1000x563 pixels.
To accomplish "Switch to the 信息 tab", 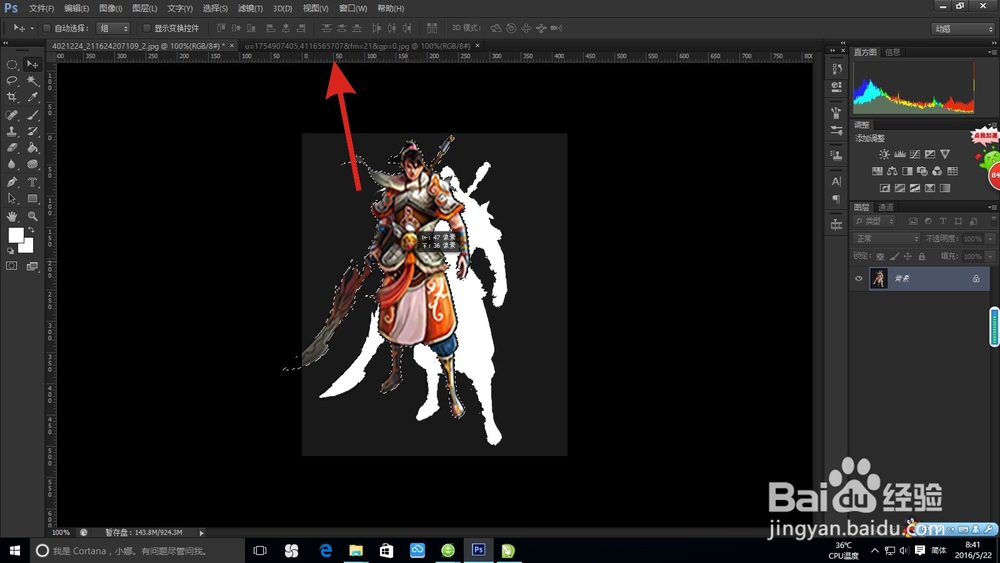I will pos(893,52).
